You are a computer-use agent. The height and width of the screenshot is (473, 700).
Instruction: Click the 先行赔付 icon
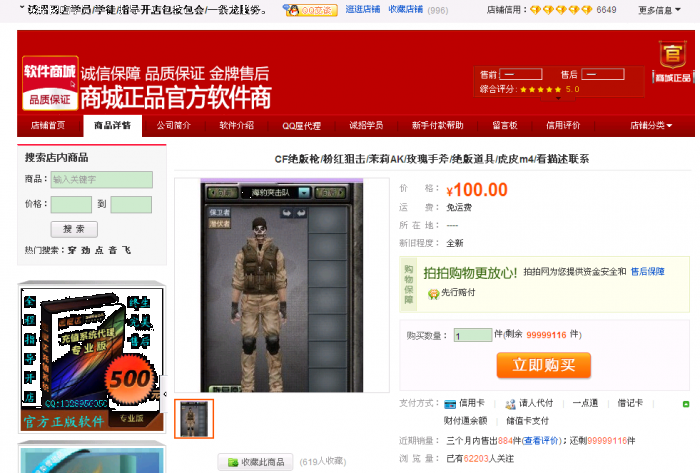(x=433, y=294)
